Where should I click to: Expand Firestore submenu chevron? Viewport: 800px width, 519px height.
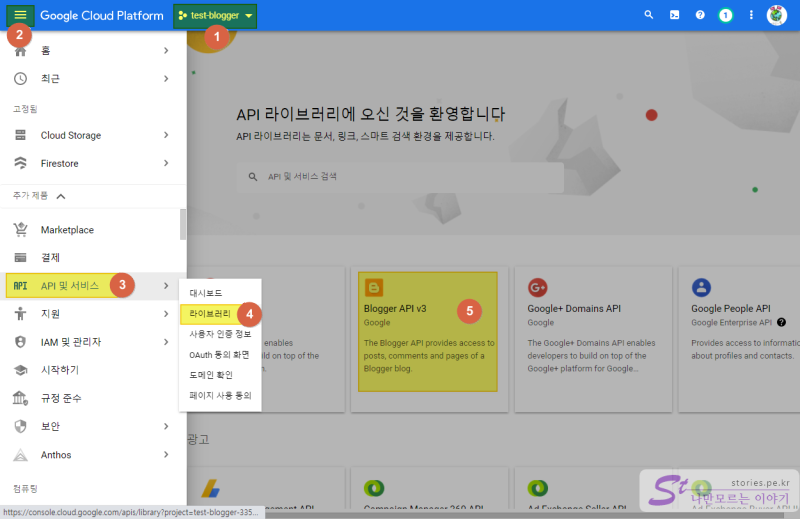[x=166, y=163]
